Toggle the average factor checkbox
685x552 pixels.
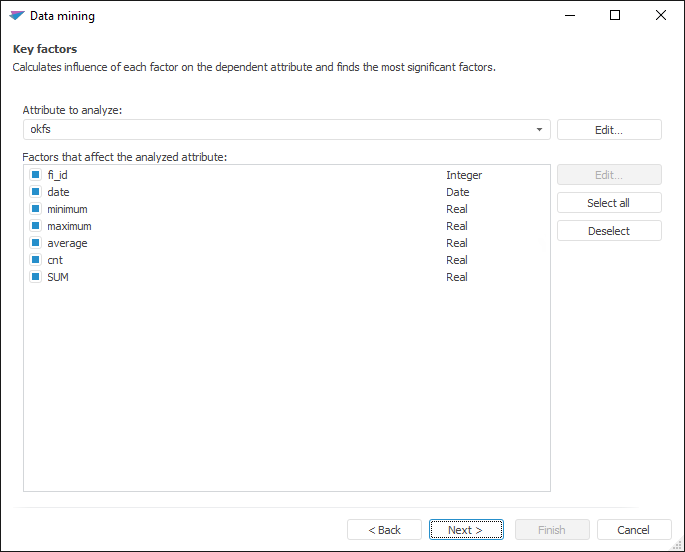(36, 243)
